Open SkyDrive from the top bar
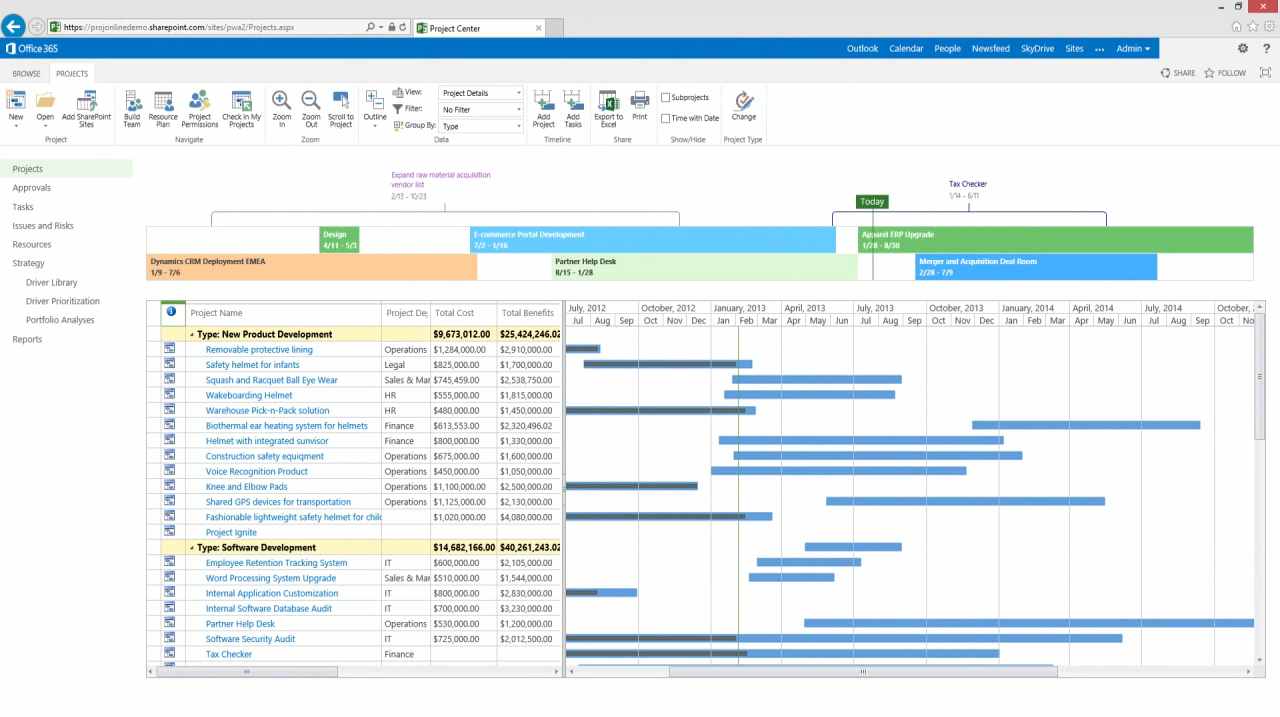 [1037, 48]
